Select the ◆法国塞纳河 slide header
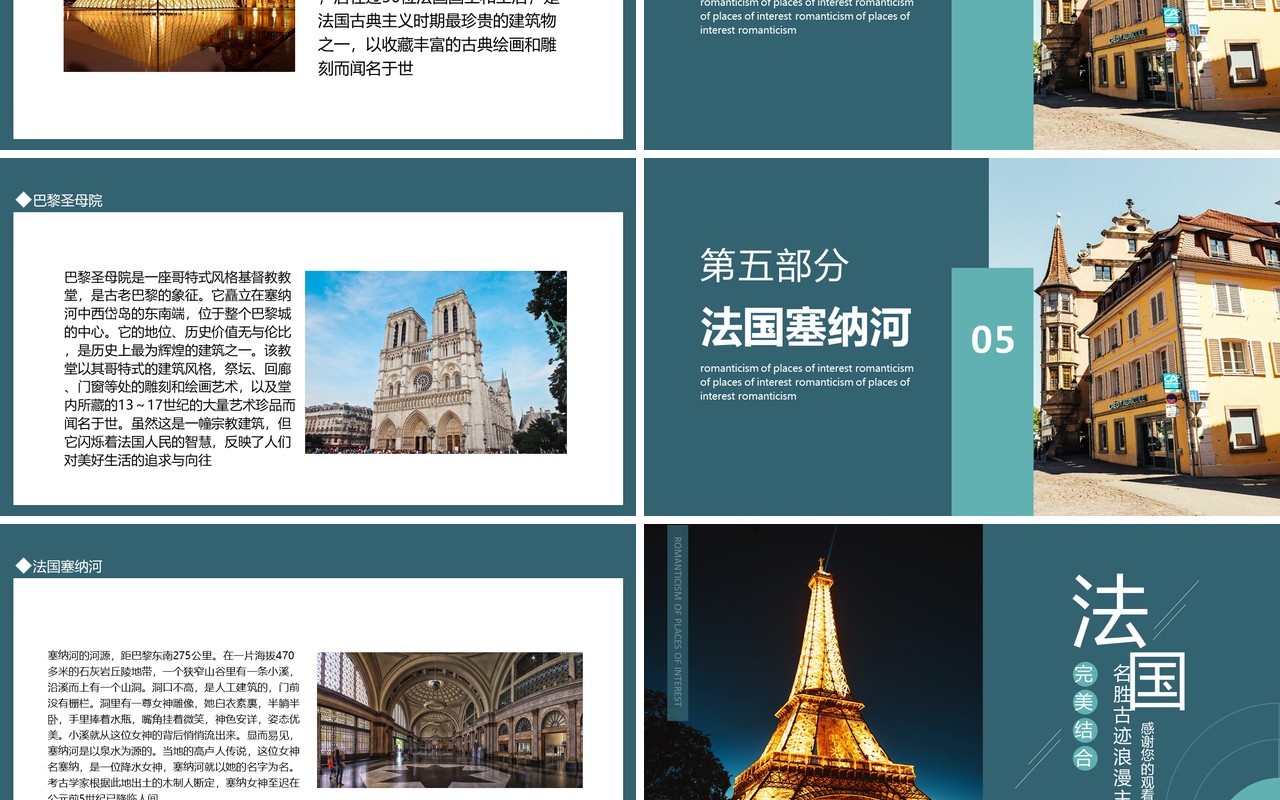The width and height of the screenshot is (1280, 800). coord(59,566)
